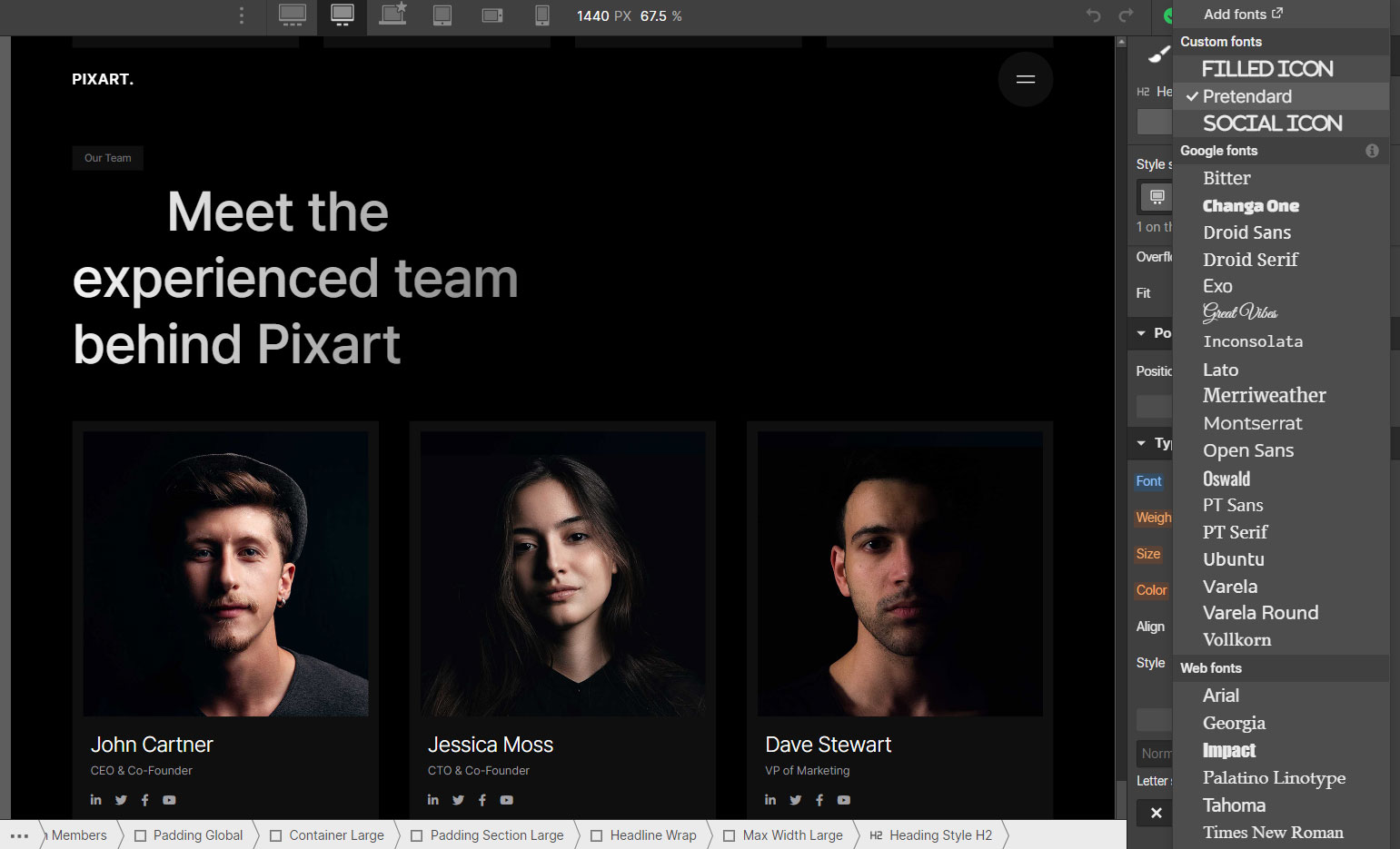The width and height of the screenshot is (1400, 849).
Task: Click the Google fonts info icon
Action: [1372, 151]
